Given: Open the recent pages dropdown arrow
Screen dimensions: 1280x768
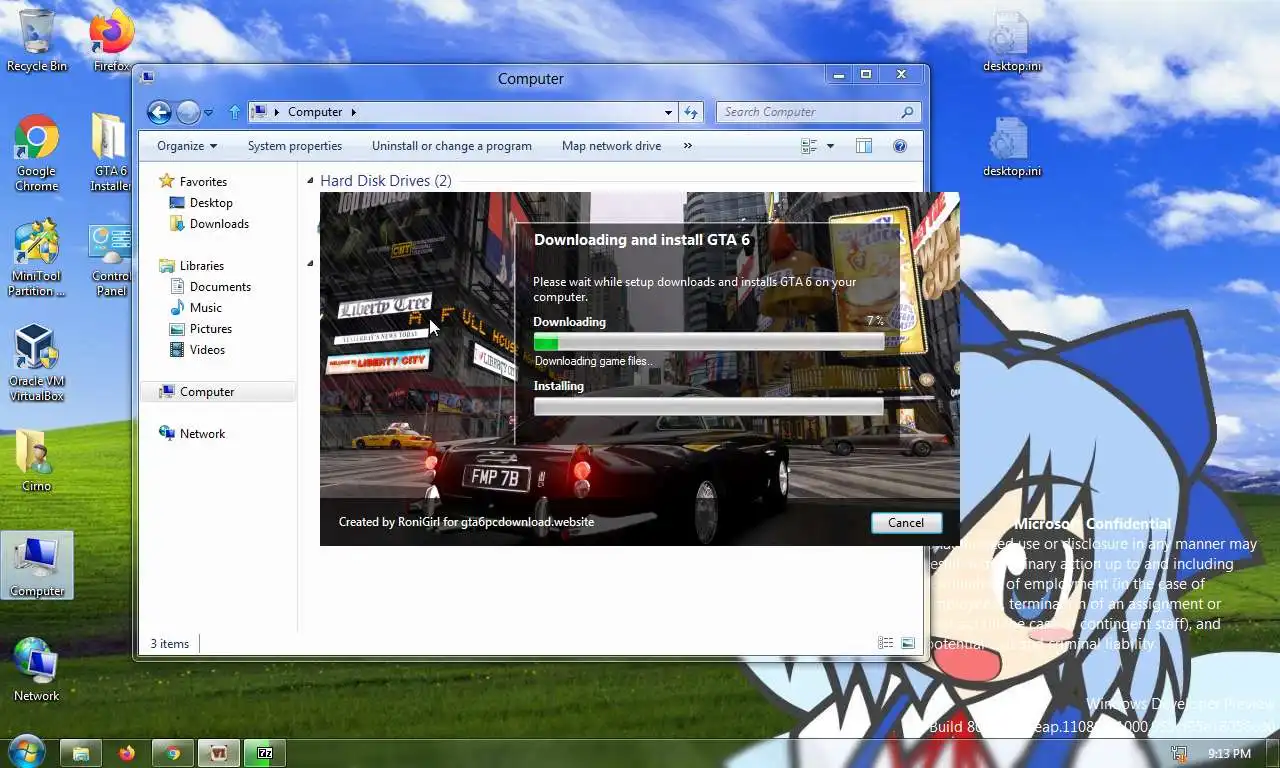Looking at the screenshot, I should (208, 113).
